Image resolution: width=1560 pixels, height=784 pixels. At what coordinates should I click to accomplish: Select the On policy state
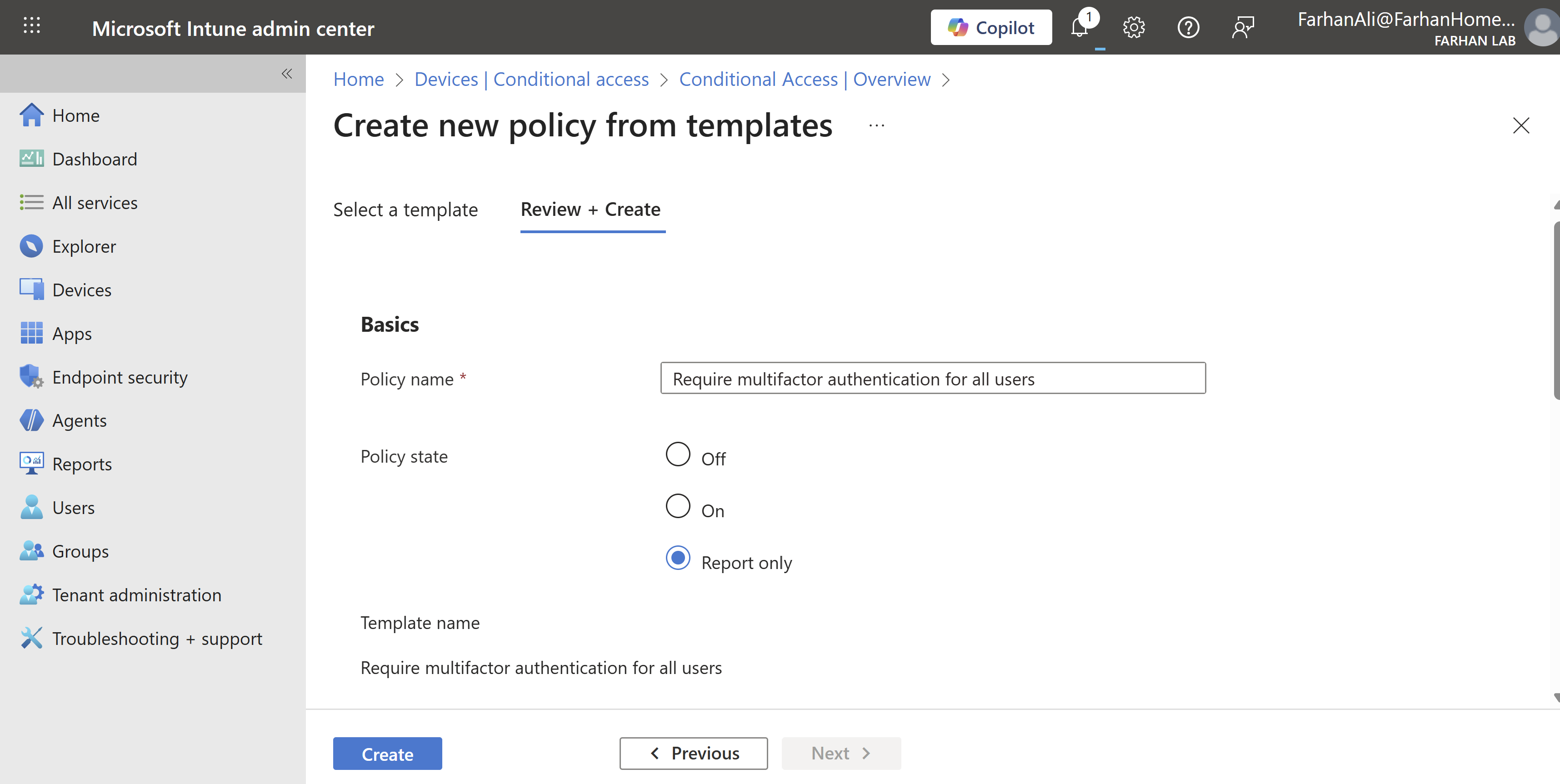[x=678, y=506]
